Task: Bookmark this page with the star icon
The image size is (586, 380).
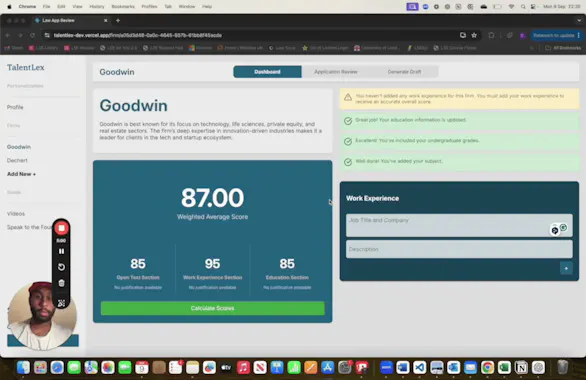Action: (x=474, y=35)
